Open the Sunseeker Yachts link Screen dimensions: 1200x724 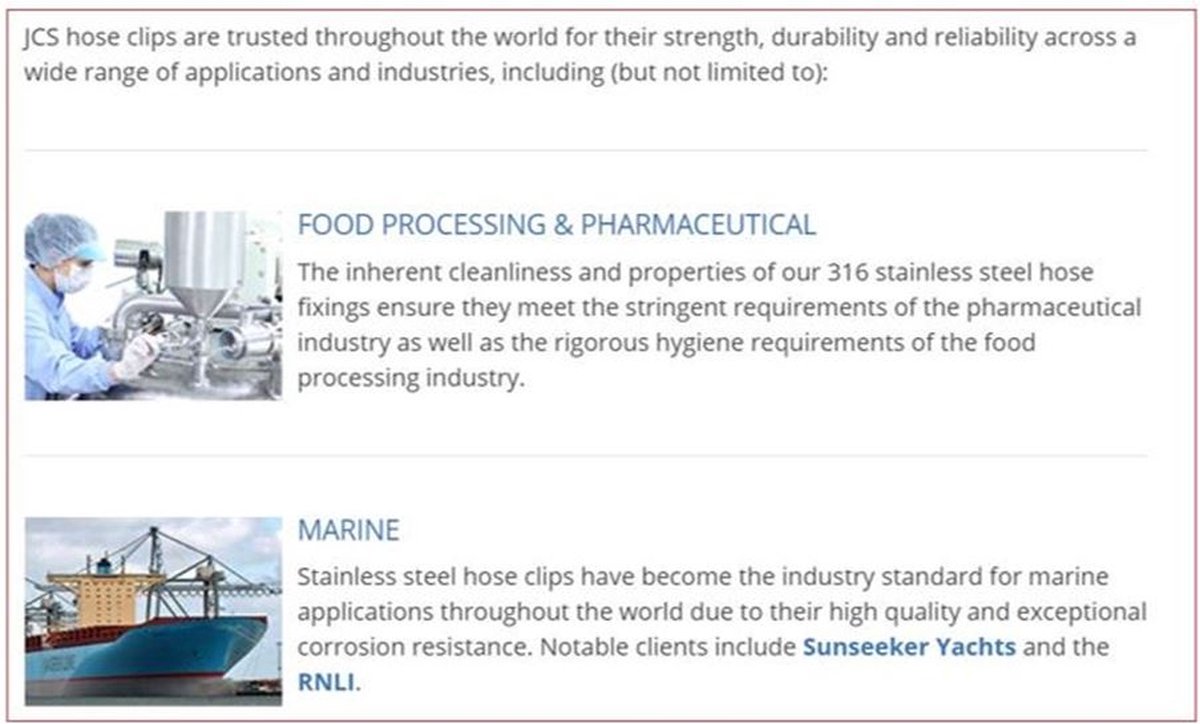909,647
